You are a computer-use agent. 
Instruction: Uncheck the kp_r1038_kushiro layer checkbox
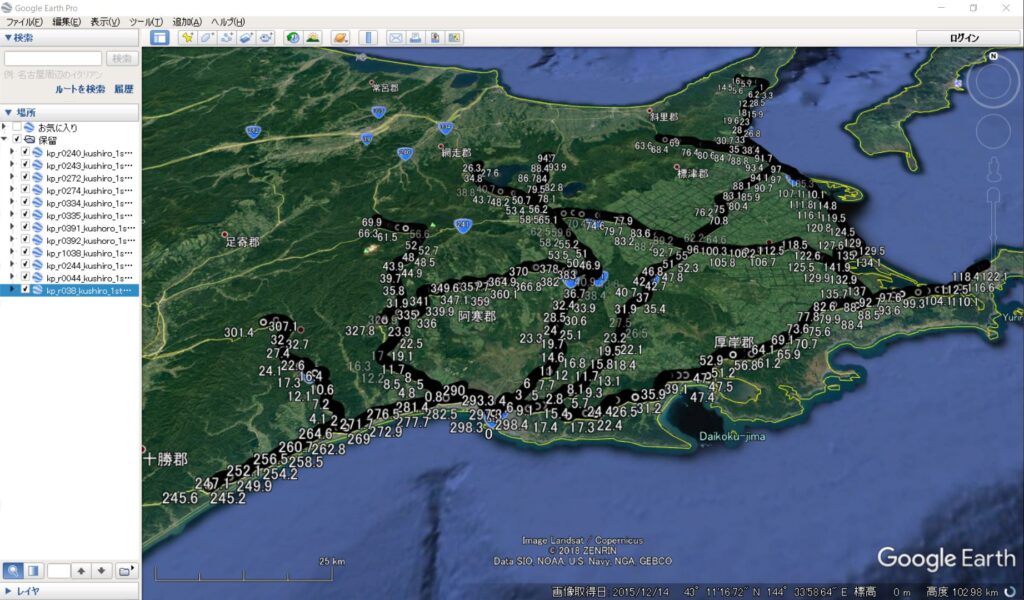25,254
